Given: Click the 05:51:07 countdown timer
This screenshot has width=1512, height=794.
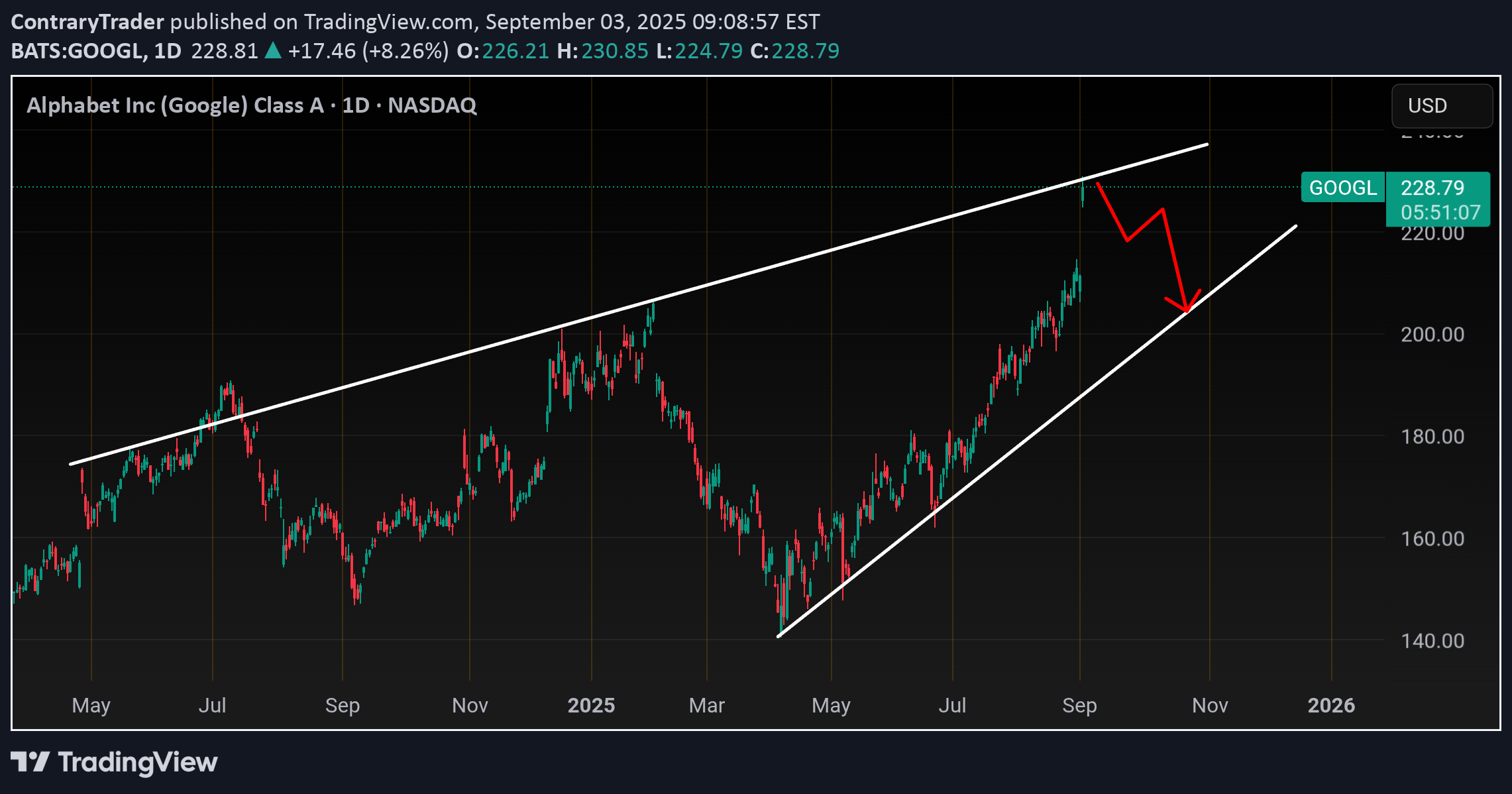Looking at the screenshot, I should (x=1440, y=212).
